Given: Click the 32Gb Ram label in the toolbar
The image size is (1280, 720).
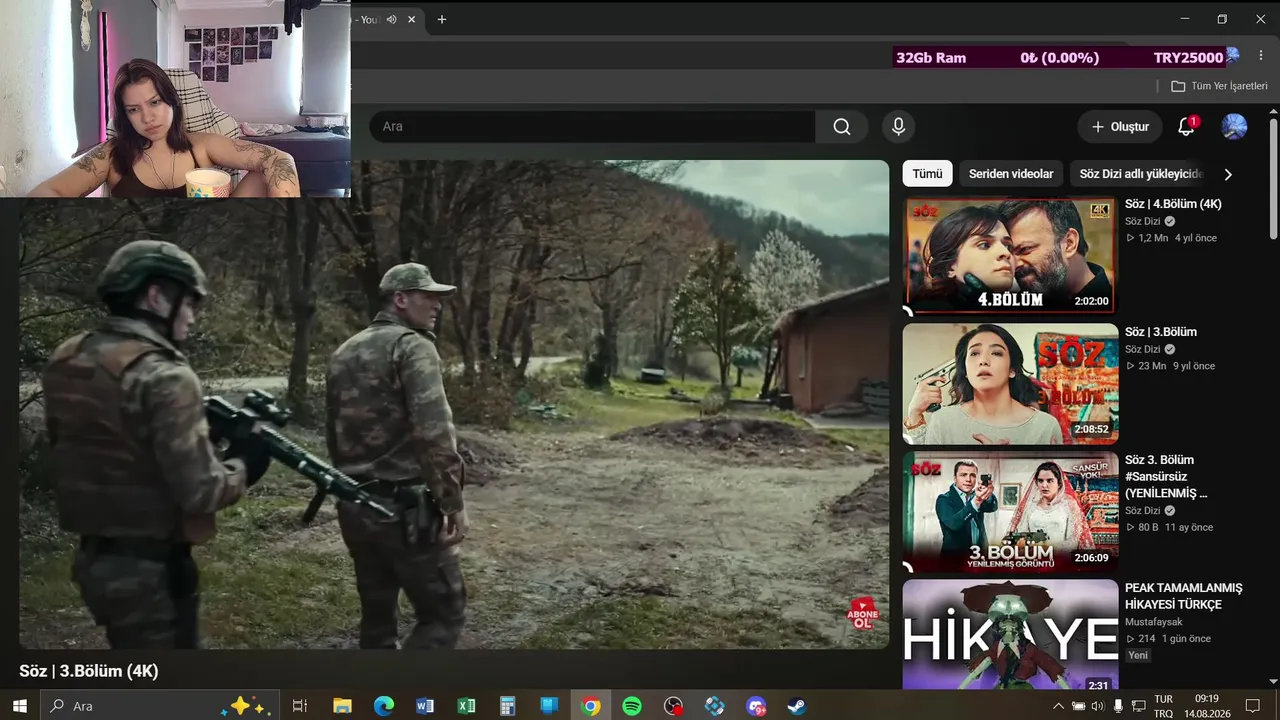Looking at the screenshot, I should click(931, 58).
